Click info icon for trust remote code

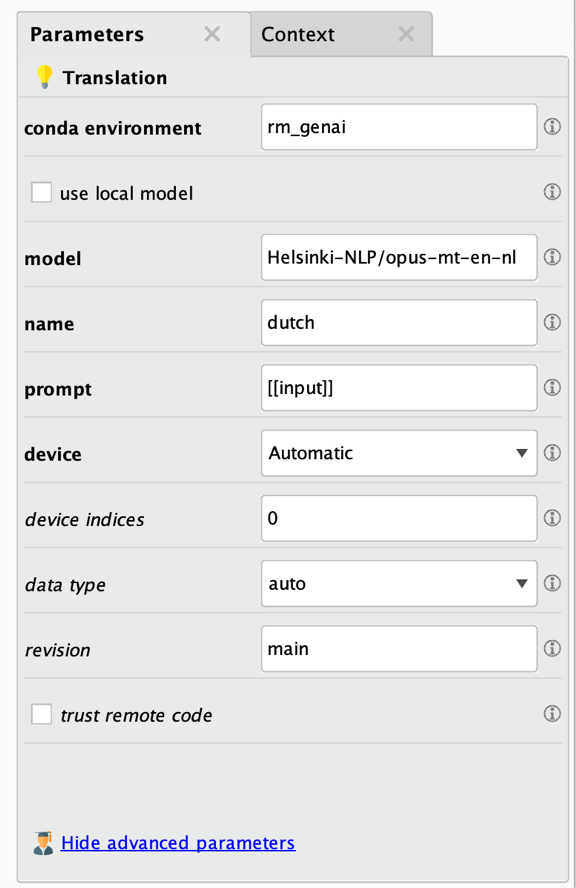pos(551,713)
